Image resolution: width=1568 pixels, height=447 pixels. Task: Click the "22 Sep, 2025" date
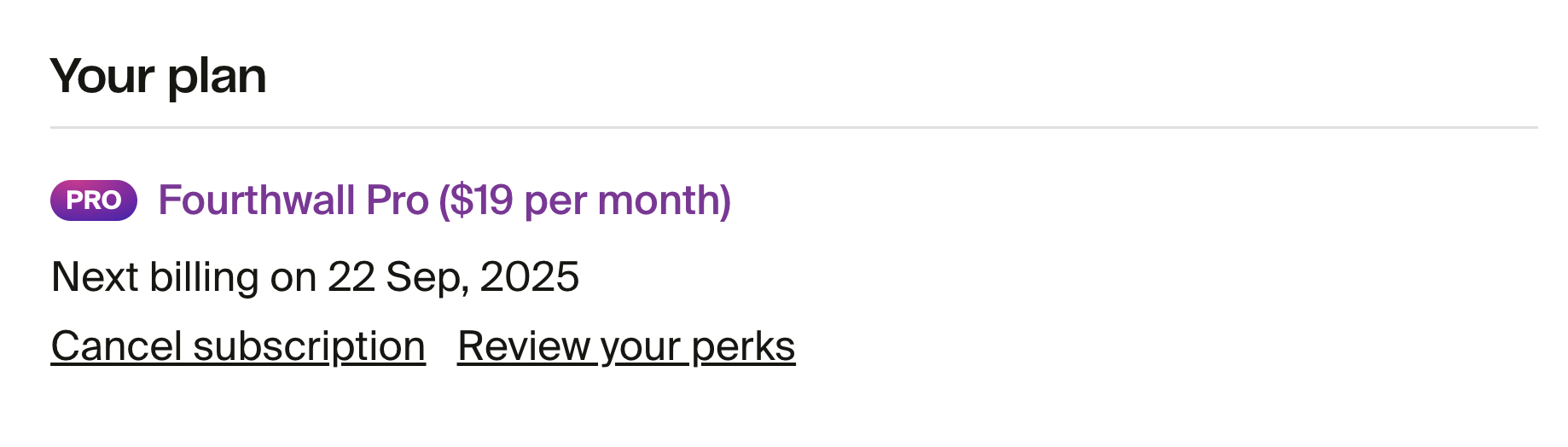pyautogui.click(x=453, y=277)
